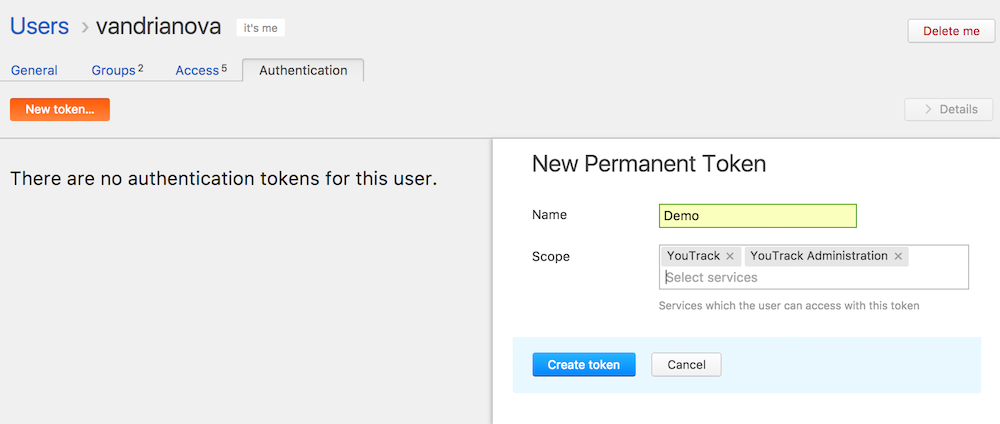Focus the token Name field
Screen dimensions: 1000x424
758,216
